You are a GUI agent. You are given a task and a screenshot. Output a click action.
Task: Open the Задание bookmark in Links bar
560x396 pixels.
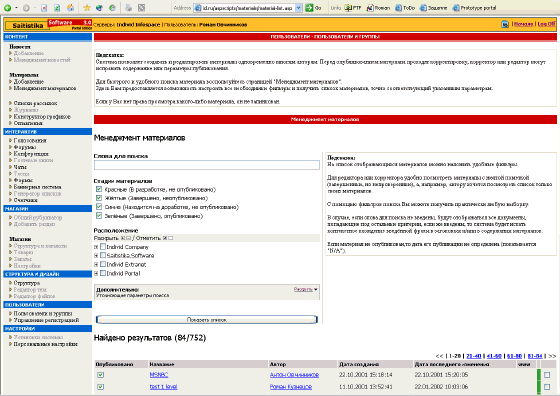tap(434, 7)
